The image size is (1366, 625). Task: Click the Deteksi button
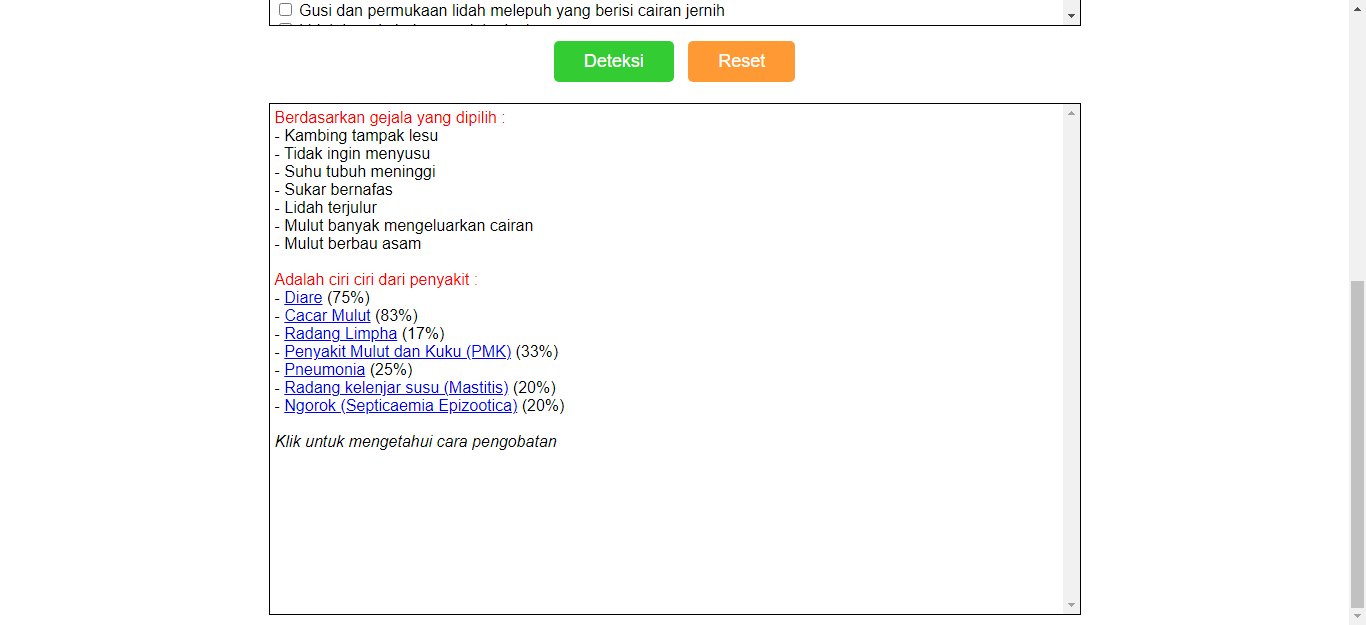(613, 60)
